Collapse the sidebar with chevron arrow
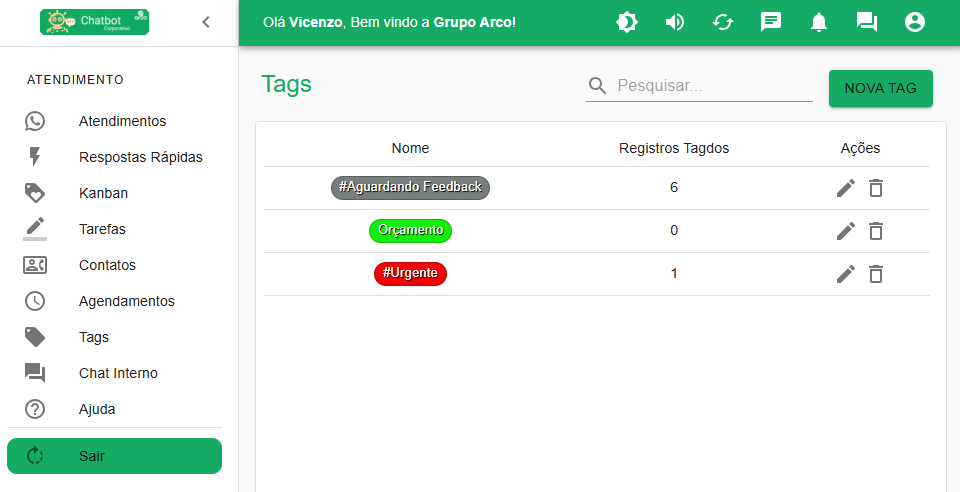 pos(206,22)
